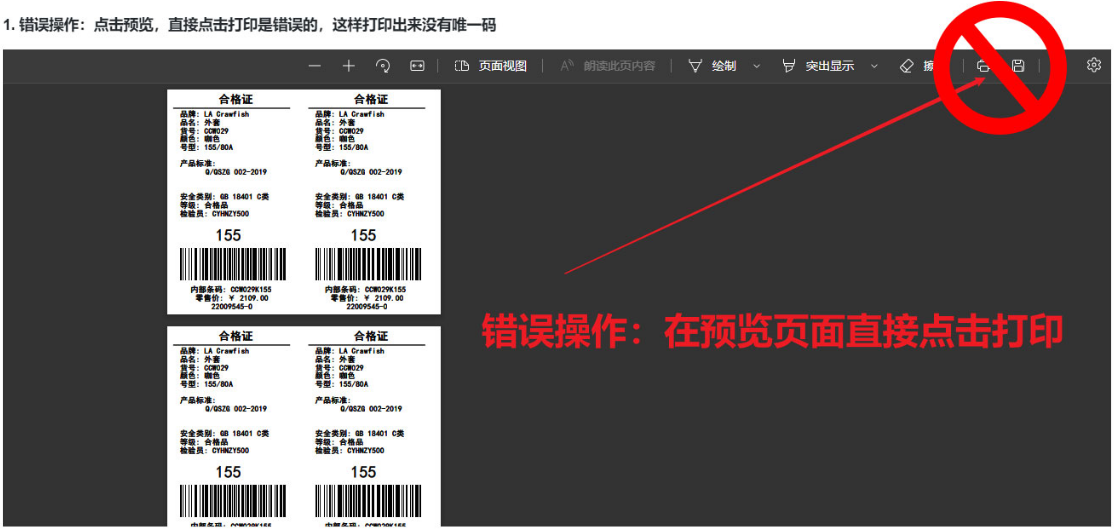Viewport: 1114px width, 530px height.
Task: Click the zoom out minus icon
Action: 315,66
